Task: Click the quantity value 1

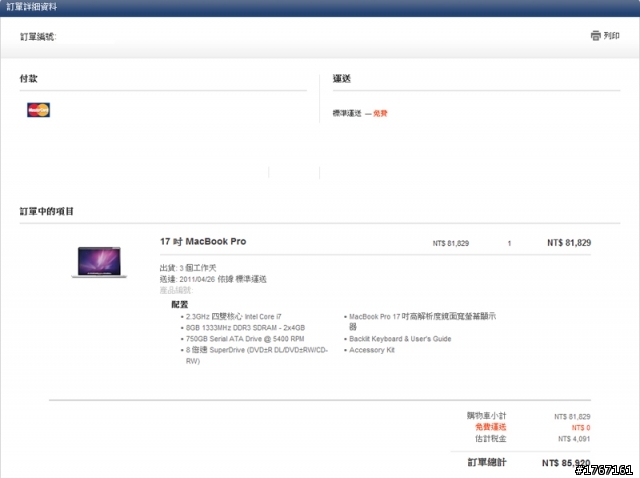Action: tap(509, 243)
